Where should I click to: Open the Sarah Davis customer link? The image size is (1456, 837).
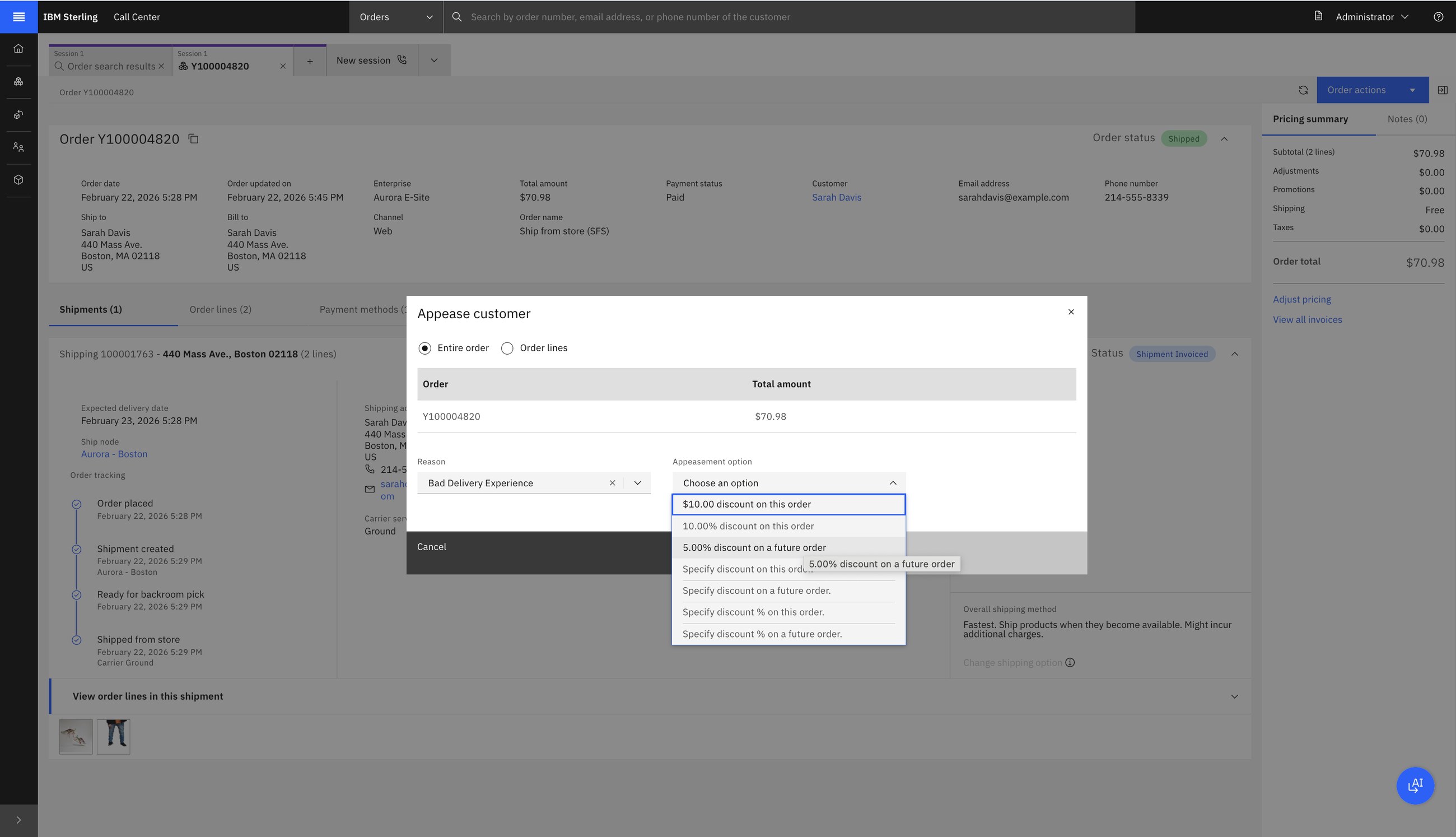(x=836, y=197)
